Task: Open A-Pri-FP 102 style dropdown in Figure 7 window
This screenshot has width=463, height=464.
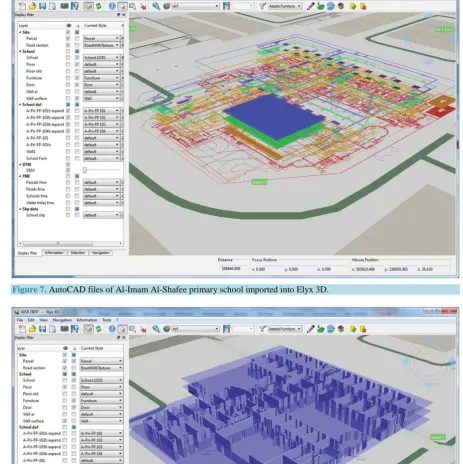Action: [101, 117]
